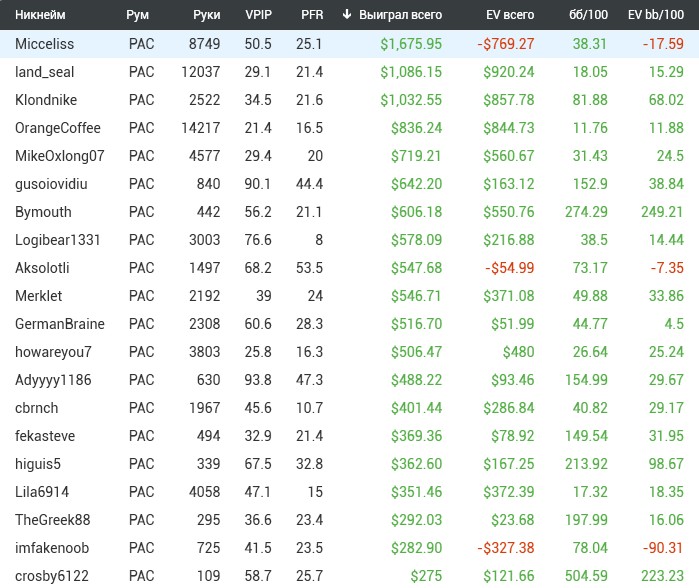Click Klondnike бб/100 value 81.88

coord(590,100)
